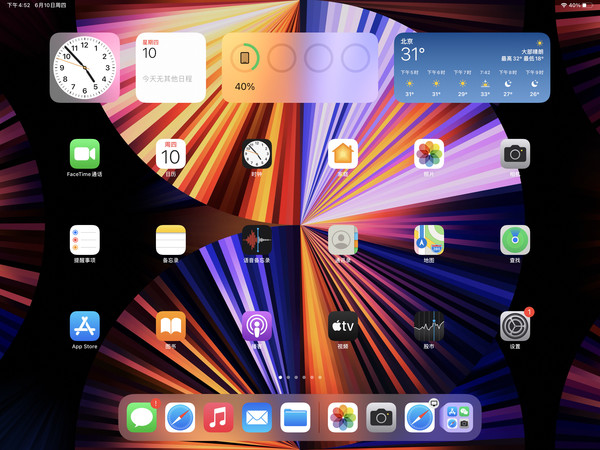Screen dimensions: 600x450
Task: Launch the Apple TV app
Action: coord(343,326)
